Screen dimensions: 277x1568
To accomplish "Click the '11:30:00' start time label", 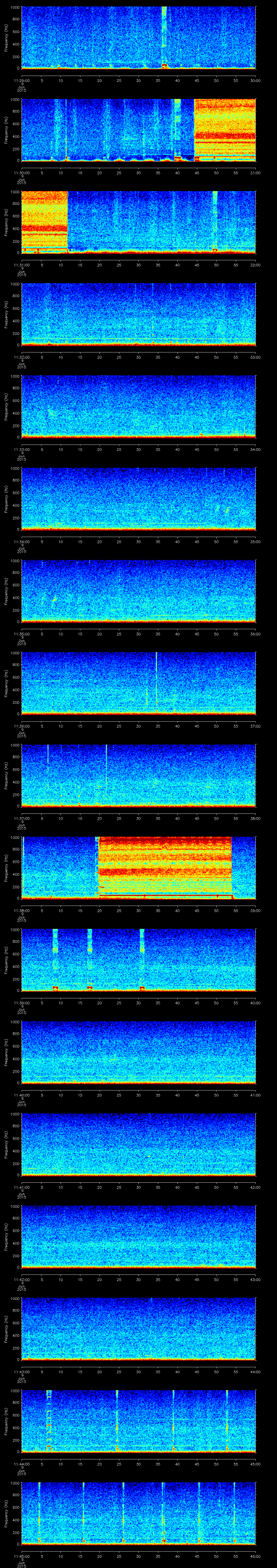I will point(21,173).
